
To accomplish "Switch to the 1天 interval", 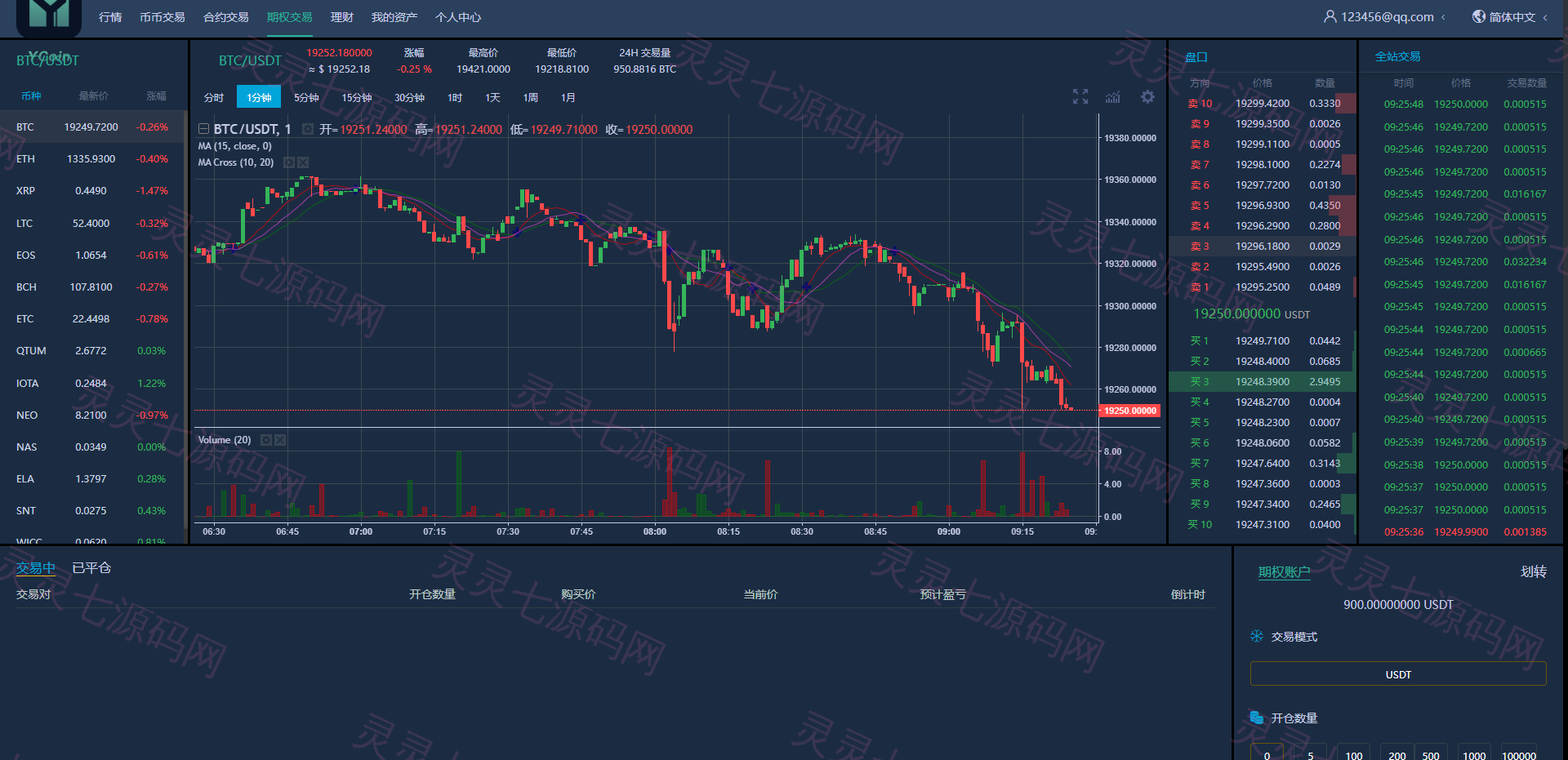I will coord(492,97).
